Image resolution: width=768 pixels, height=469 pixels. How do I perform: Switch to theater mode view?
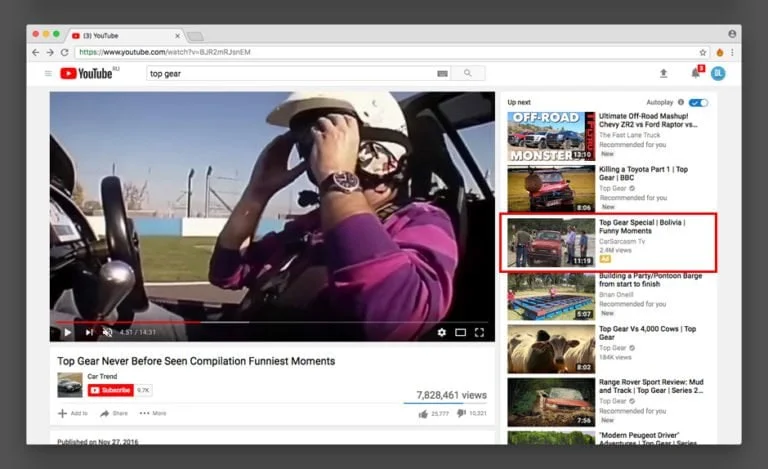coord(460,332)
